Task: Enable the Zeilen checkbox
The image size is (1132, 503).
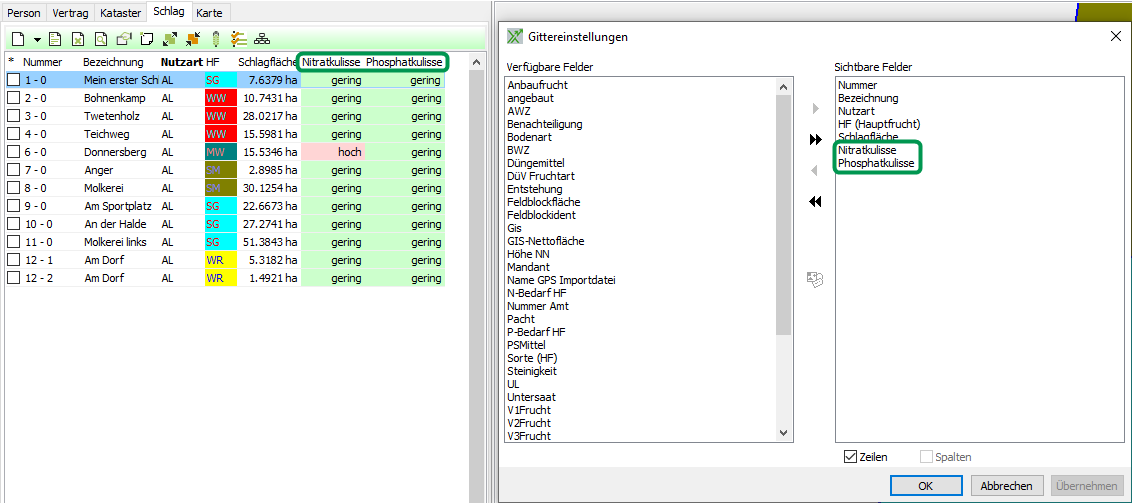Action: 850,457
